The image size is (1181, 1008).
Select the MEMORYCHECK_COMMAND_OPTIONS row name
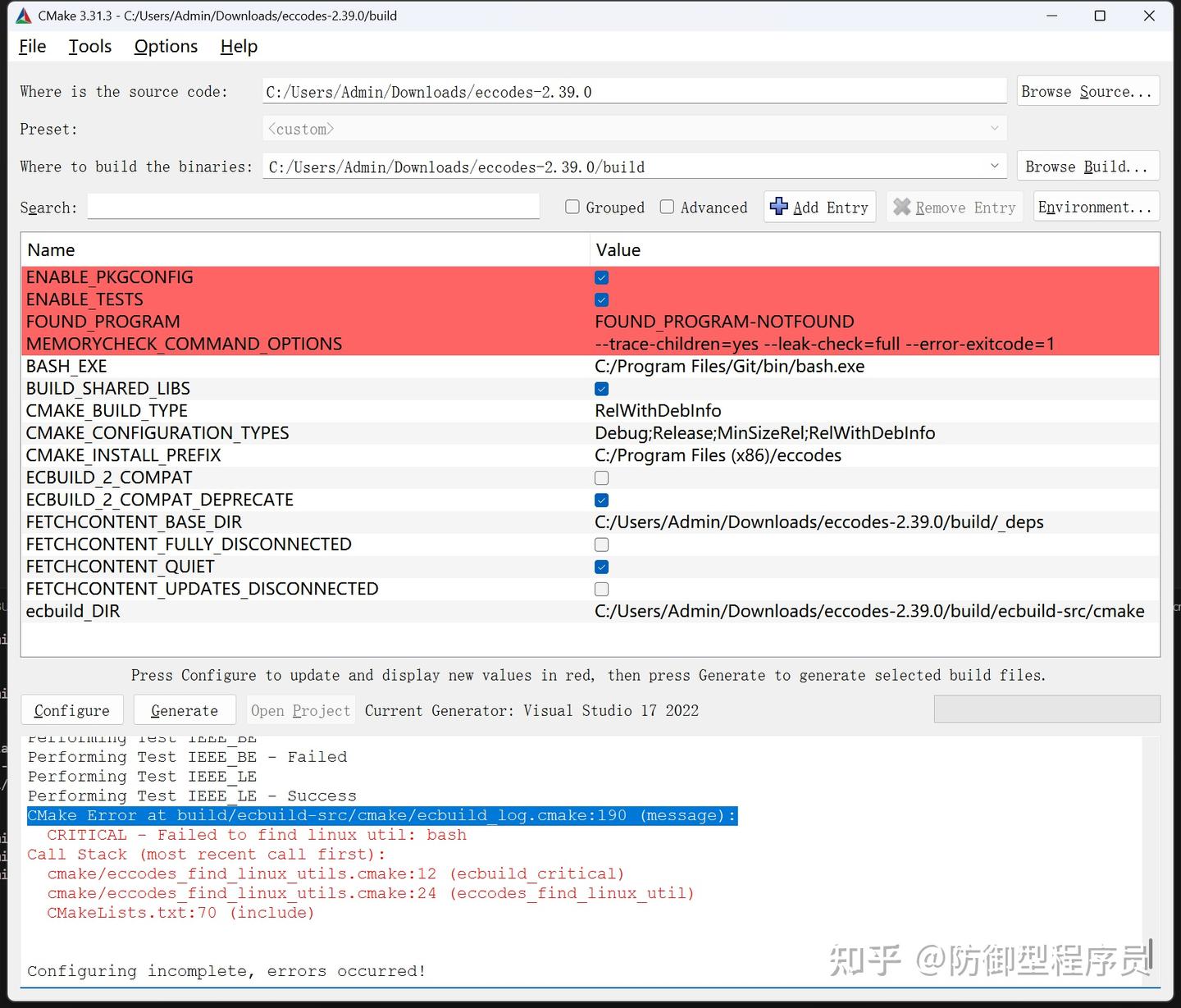[x=184, y=344]
